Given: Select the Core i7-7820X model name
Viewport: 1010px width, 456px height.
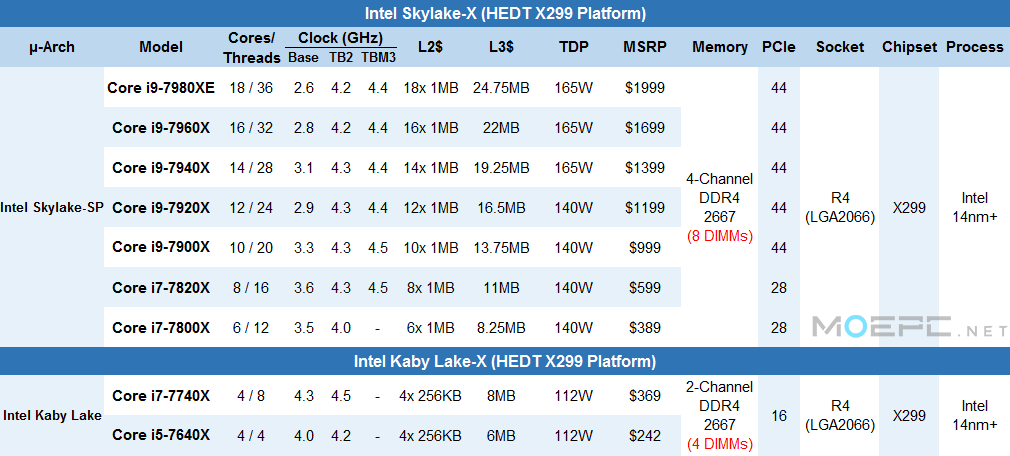Looking at the screenshot, I should point(161,287).
